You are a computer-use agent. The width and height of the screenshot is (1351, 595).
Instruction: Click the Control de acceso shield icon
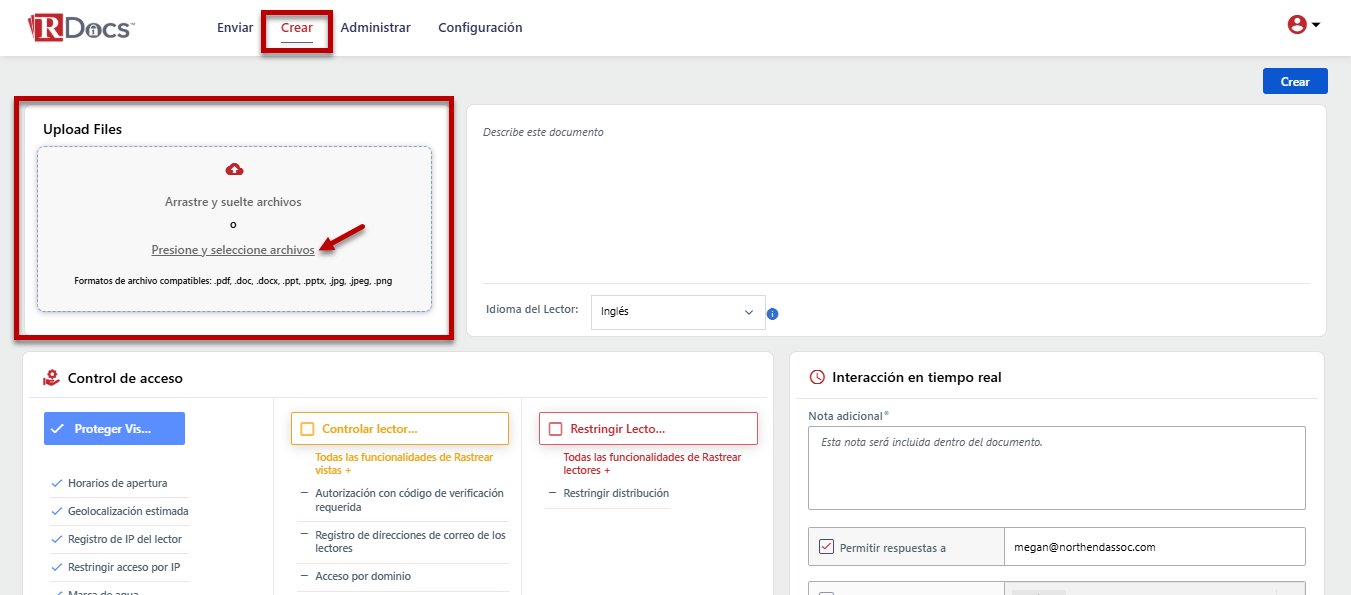pos(52,378)
